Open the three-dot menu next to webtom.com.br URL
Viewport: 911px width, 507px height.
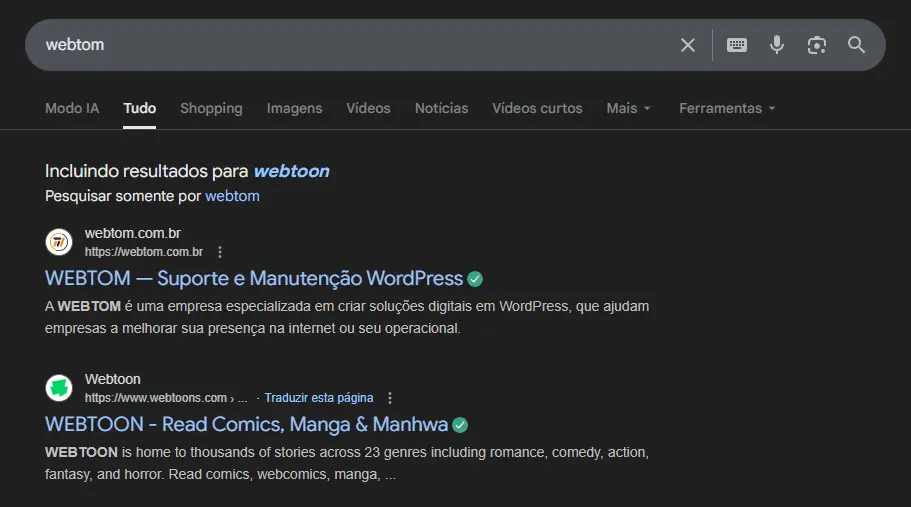(220, 252)
